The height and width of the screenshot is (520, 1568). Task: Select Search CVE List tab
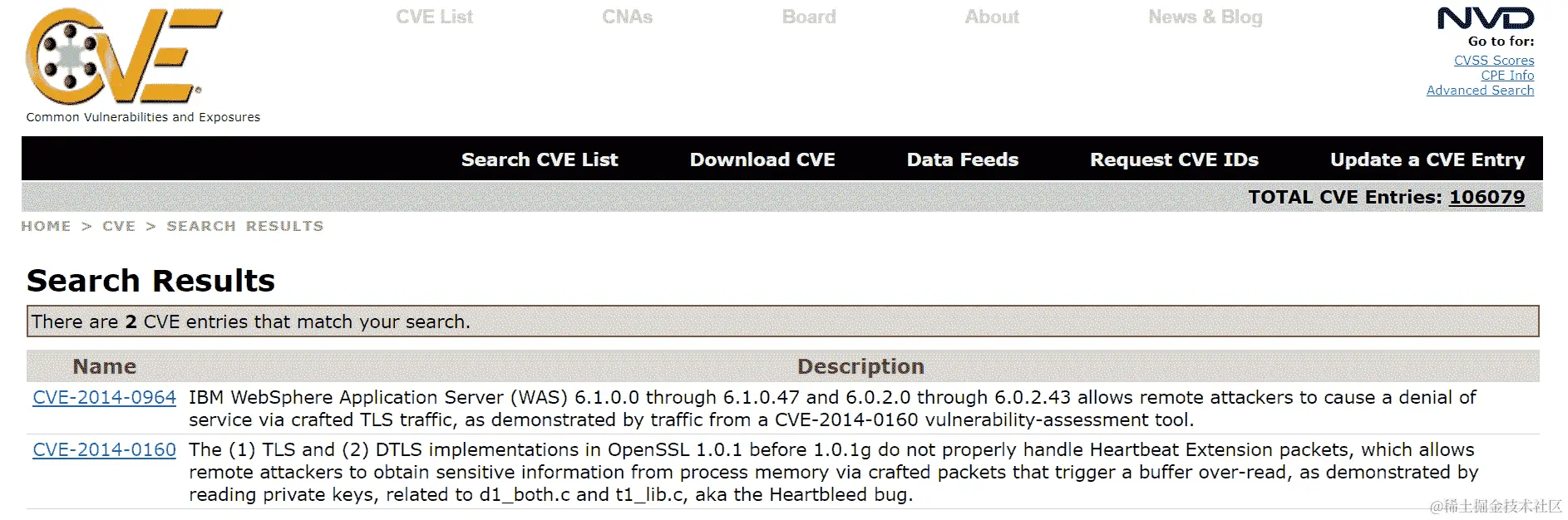point(540,159)
